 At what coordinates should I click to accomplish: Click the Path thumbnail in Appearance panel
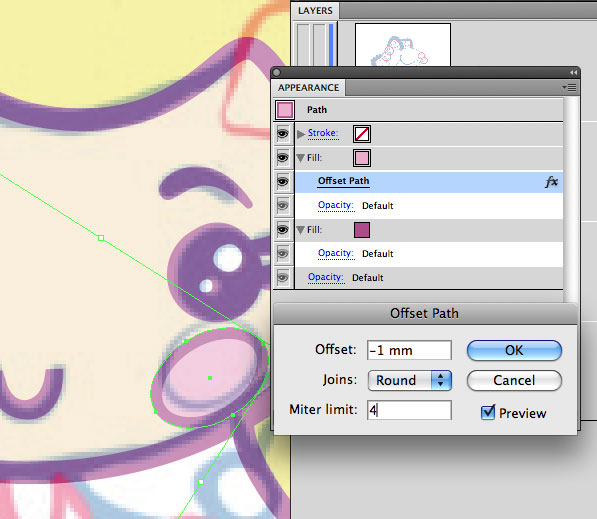pos(285,110)
